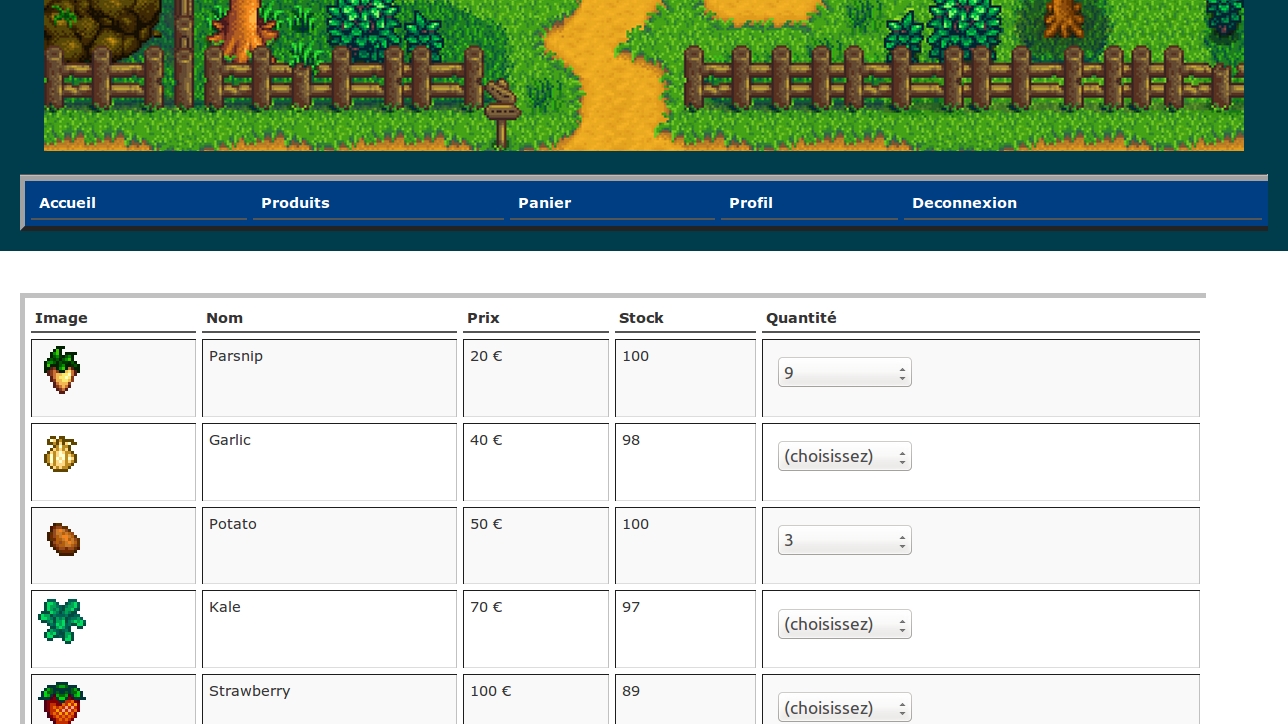Click the Kale product image
The height and width of the screenshot is (724, 1288).
click(x=62, y=621)
